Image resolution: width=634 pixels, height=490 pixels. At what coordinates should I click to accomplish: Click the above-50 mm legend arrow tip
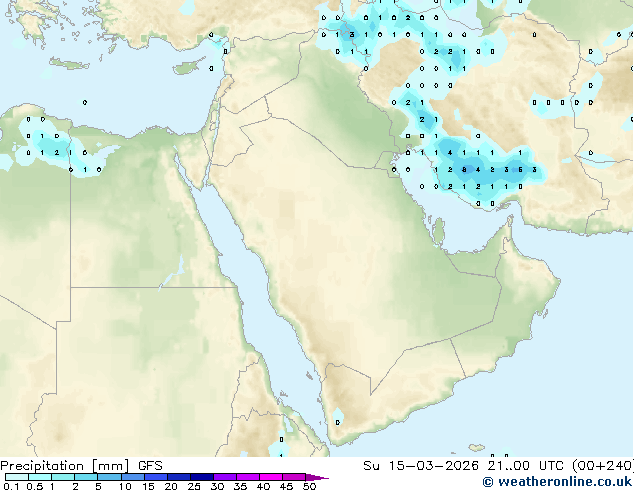point(317,477)
